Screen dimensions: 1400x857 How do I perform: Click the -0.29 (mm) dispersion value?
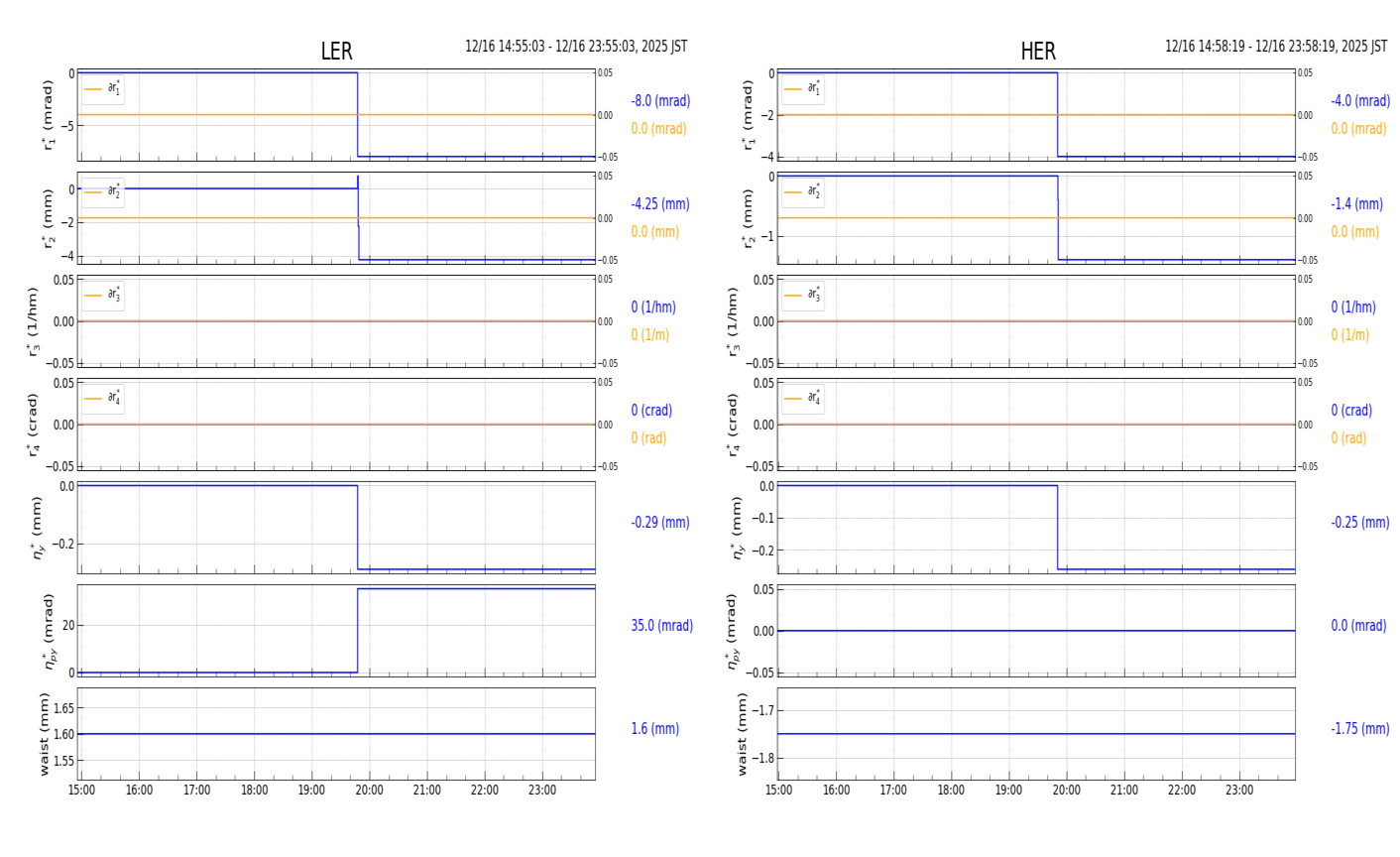point(660,523)
